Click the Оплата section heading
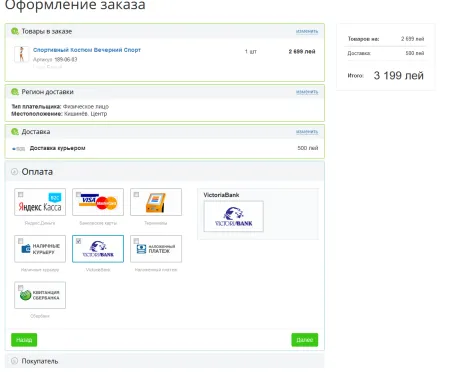450x373 pixels. pyautogui.click(x=37, y=172)
